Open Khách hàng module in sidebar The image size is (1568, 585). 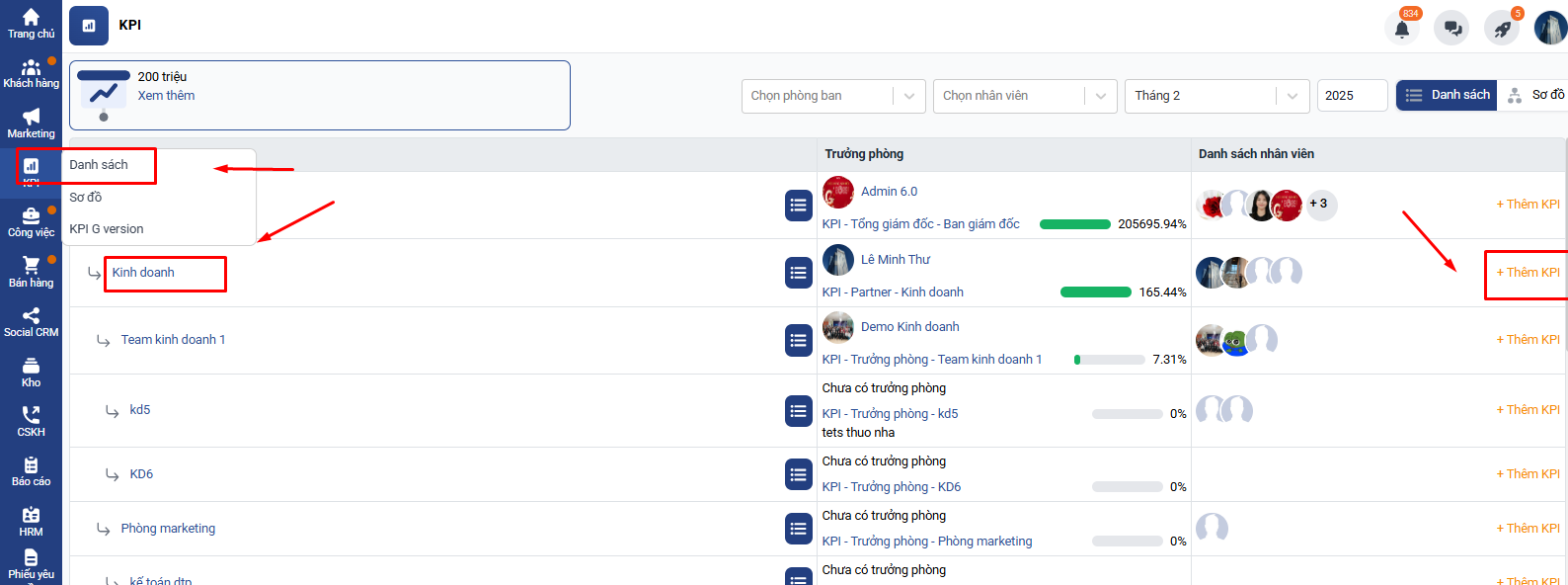[31, 73]
